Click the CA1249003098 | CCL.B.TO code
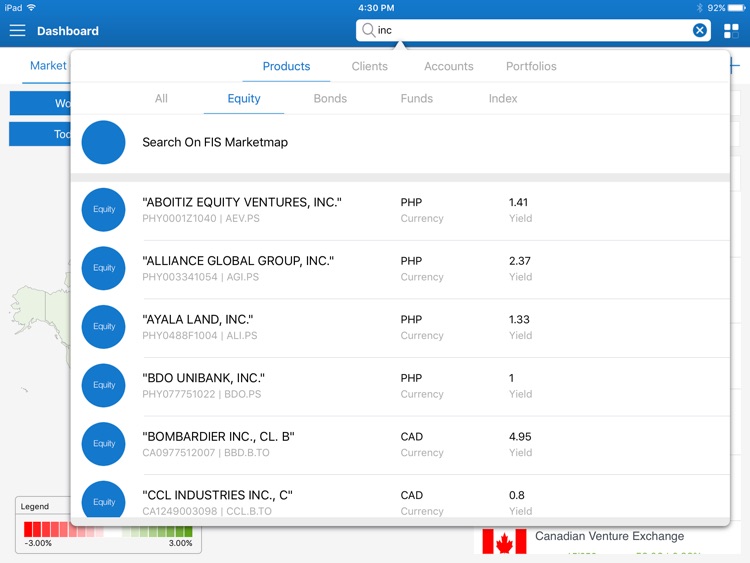Image resolution: width=750 pixels, height=563 pixels. pyautogui.click(x=207, y=511)
